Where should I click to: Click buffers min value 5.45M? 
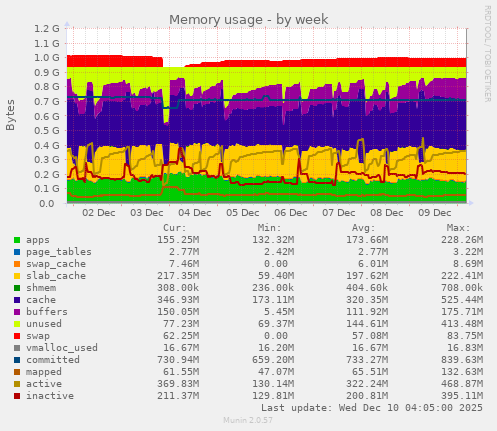[279, 312]
